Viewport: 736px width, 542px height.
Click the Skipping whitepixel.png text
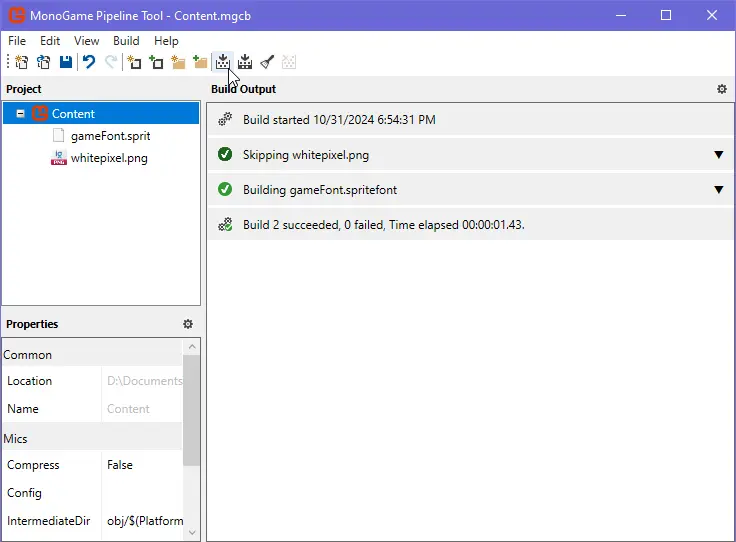(x=306, y=155)
